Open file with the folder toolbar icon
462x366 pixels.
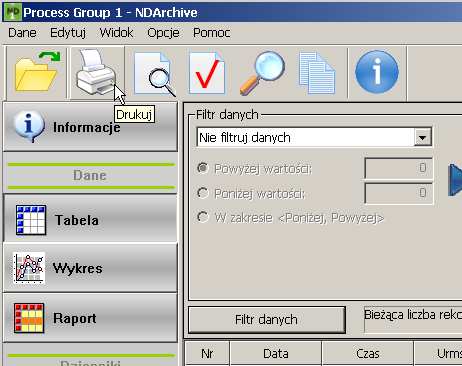click(x=36, y=73)
